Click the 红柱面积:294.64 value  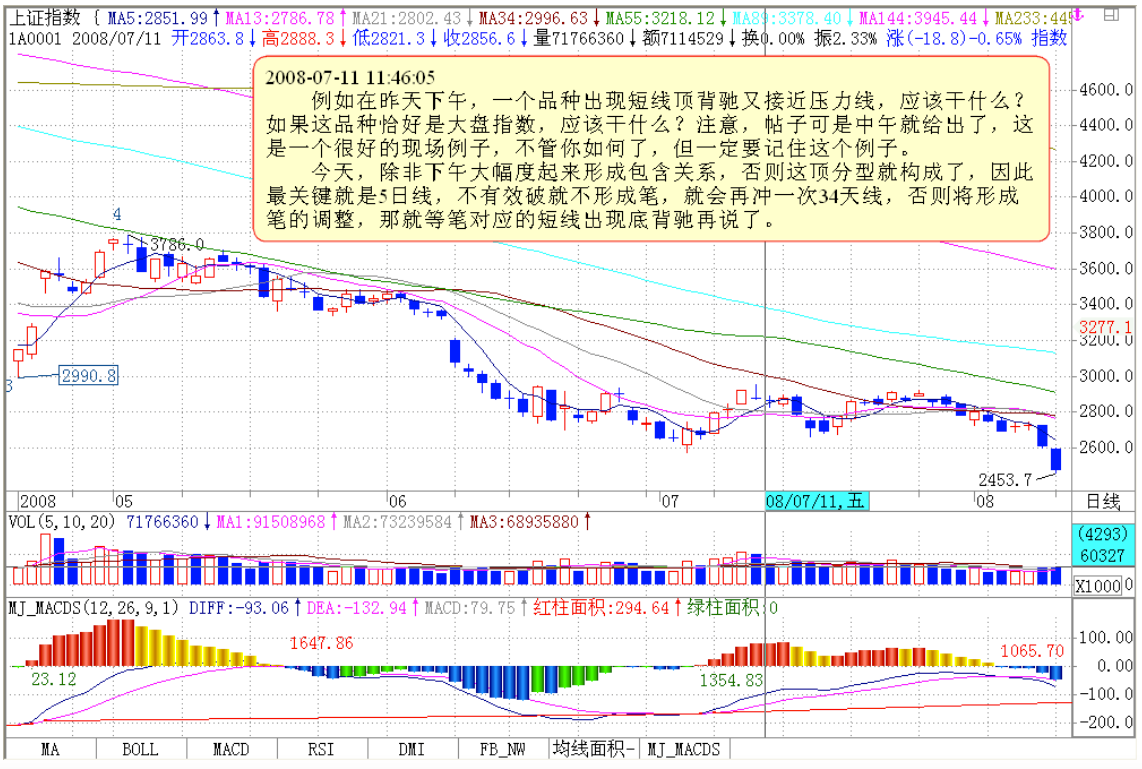click(x=601, y=607)
